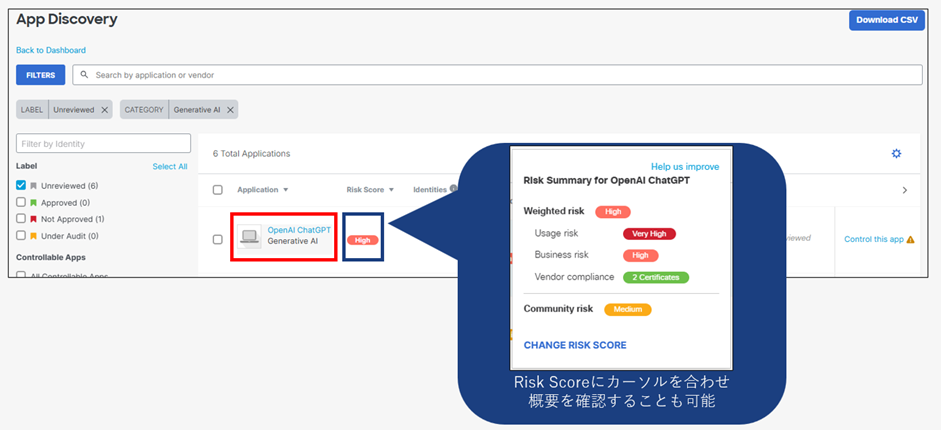
Task: Remove the Generative AI category filter chip
Action: [x=230, y=110]
